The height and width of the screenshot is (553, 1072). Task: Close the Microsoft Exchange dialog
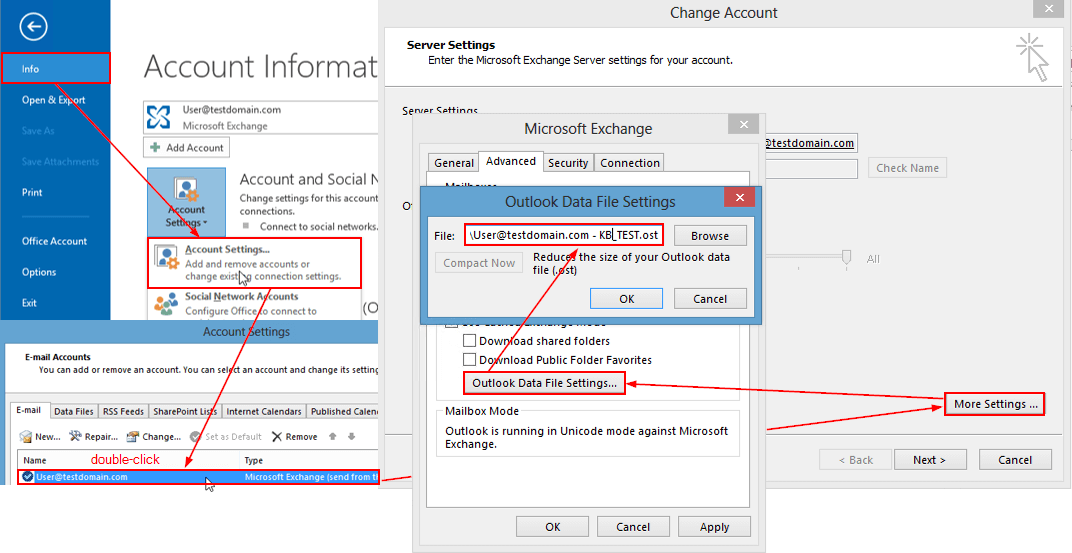coord(742,126)
